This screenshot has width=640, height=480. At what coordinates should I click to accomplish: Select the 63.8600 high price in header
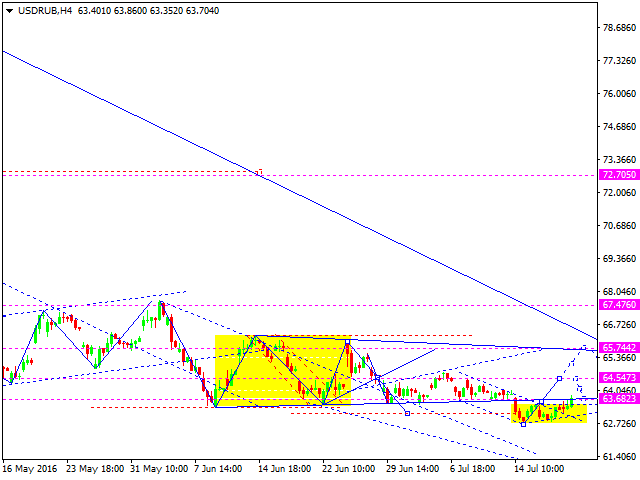click(130, 11)
